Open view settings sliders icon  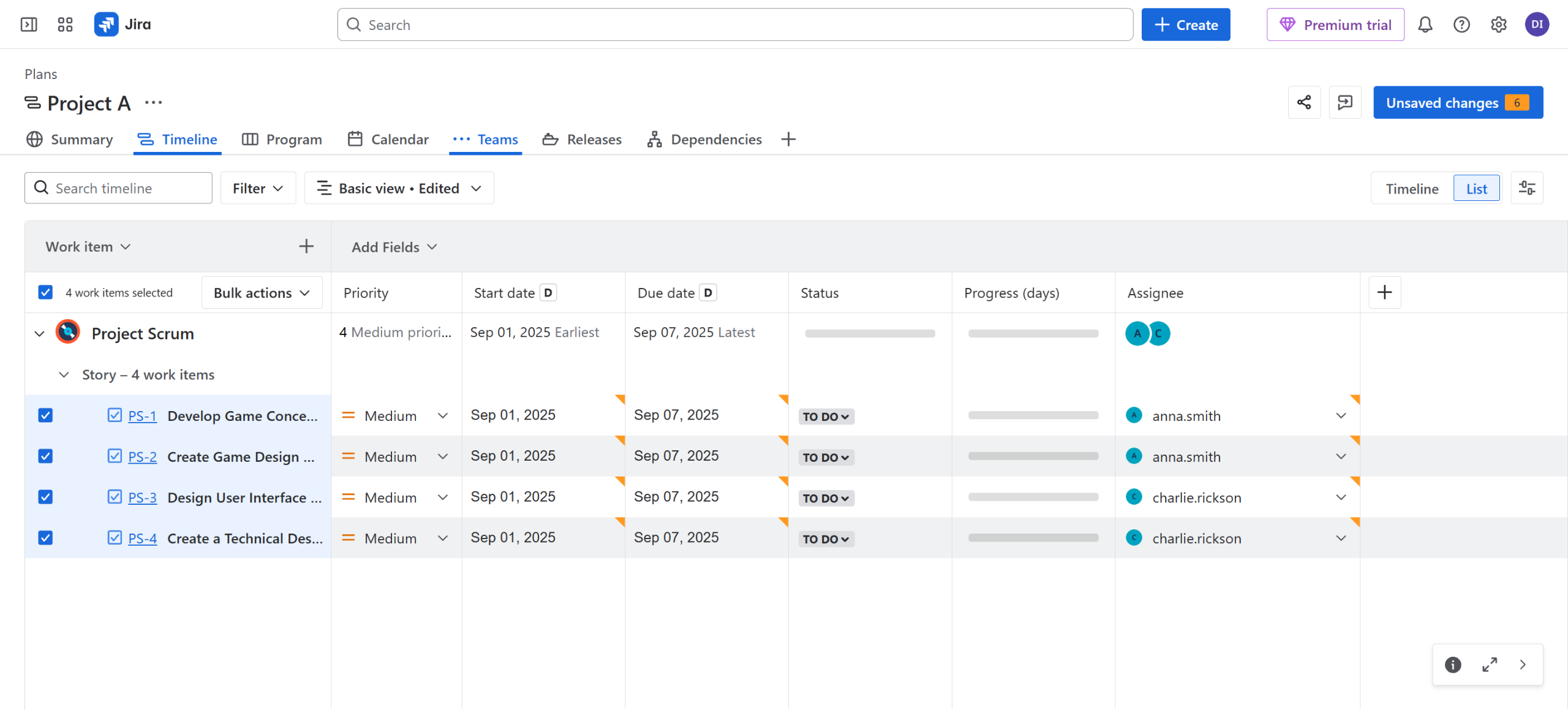pos(1526,188)
